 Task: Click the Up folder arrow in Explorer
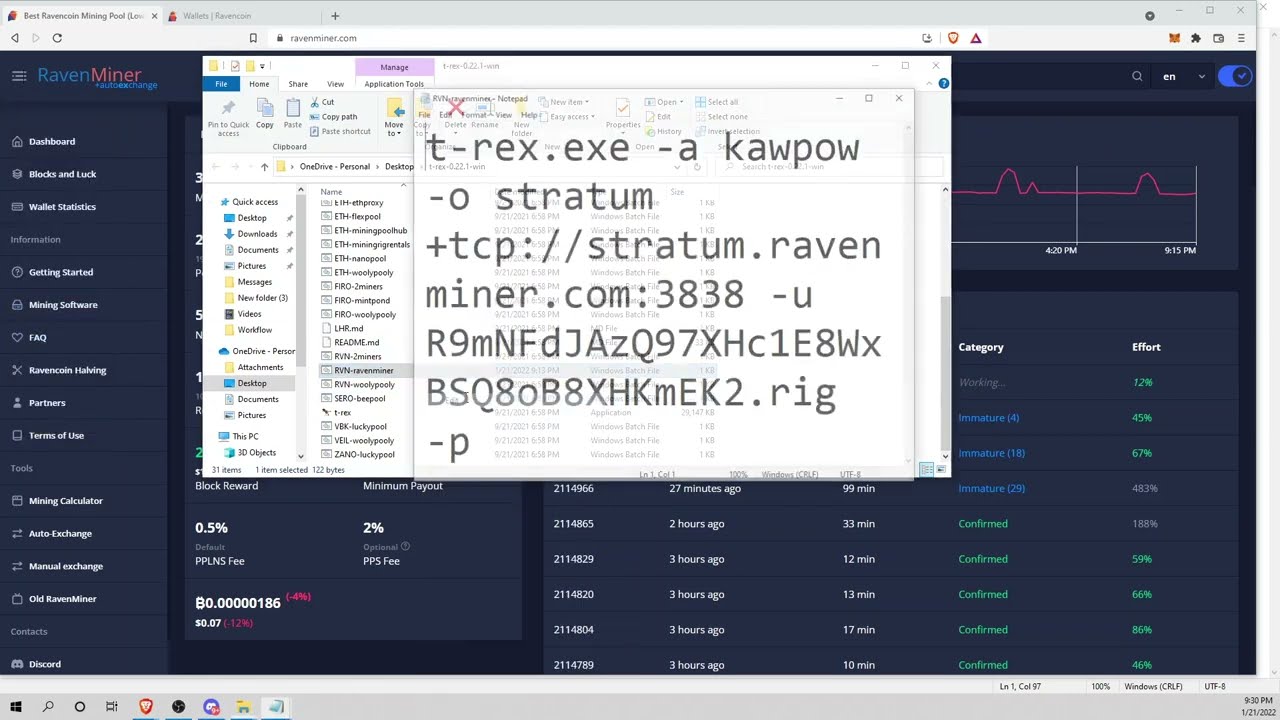[x=264, y=167]
